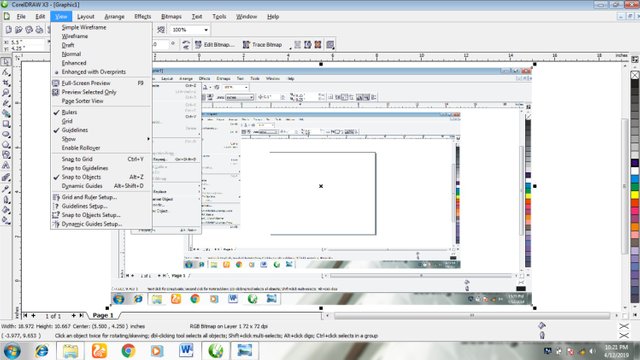Viewport: 640px width, 360px height.
Task: Click the no-color X swatch in palette
Action: click(635, 75)
